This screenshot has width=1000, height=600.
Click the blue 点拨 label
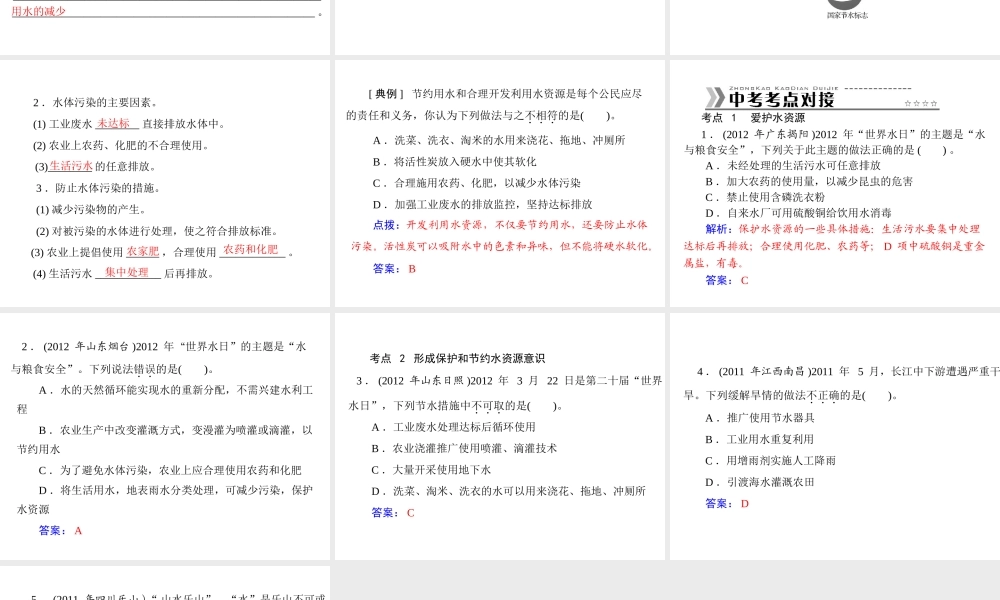[386, 224]
